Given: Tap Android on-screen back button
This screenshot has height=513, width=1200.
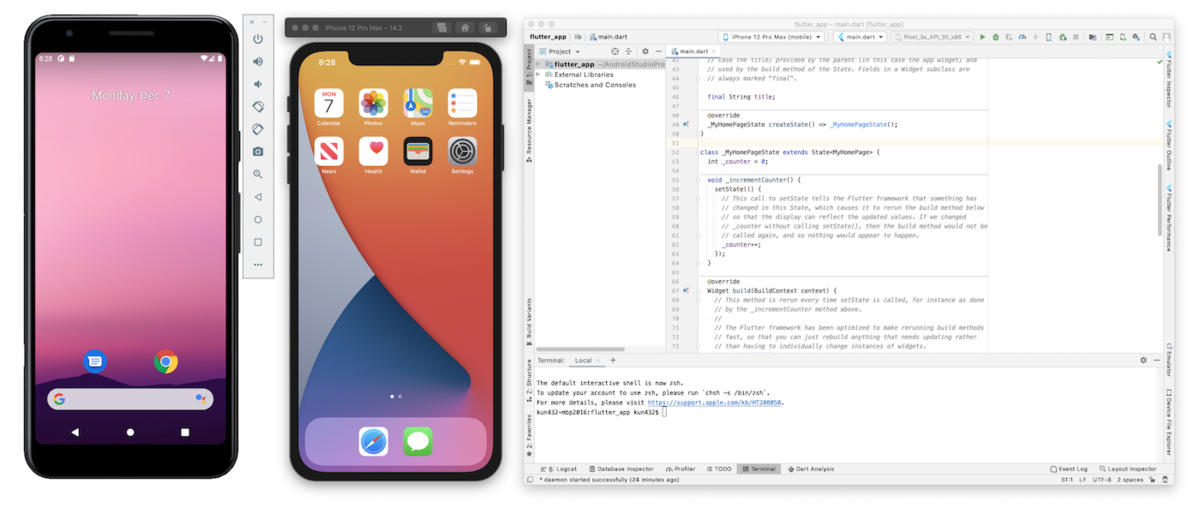Looking at the screenshot, I should tap(75, 432).
